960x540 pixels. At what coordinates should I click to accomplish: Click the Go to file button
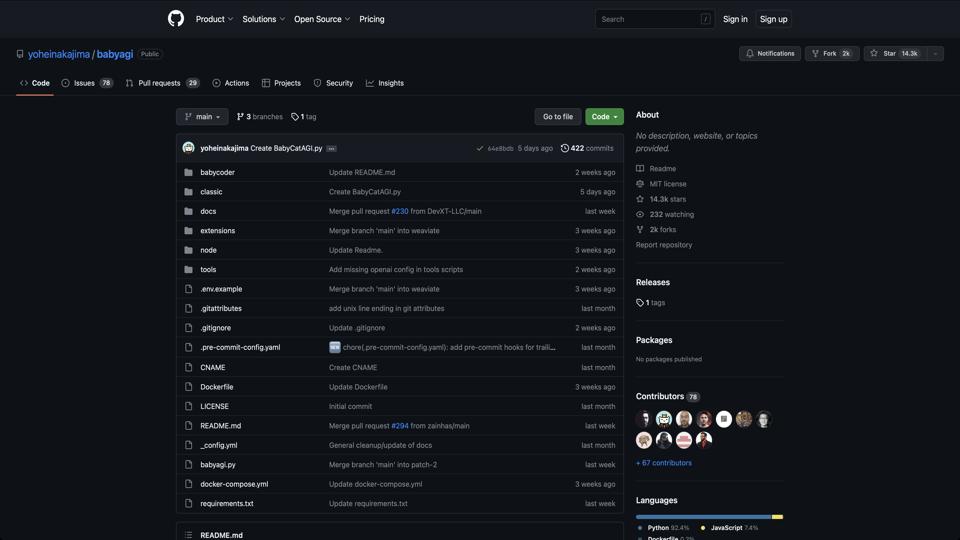pos(557,117)
